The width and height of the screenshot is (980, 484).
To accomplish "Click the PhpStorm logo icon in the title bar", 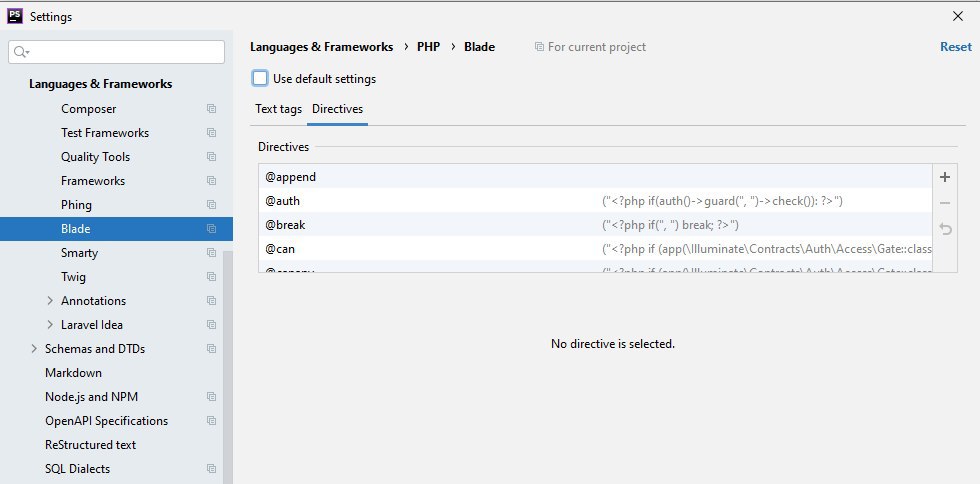I will [15, 16].
